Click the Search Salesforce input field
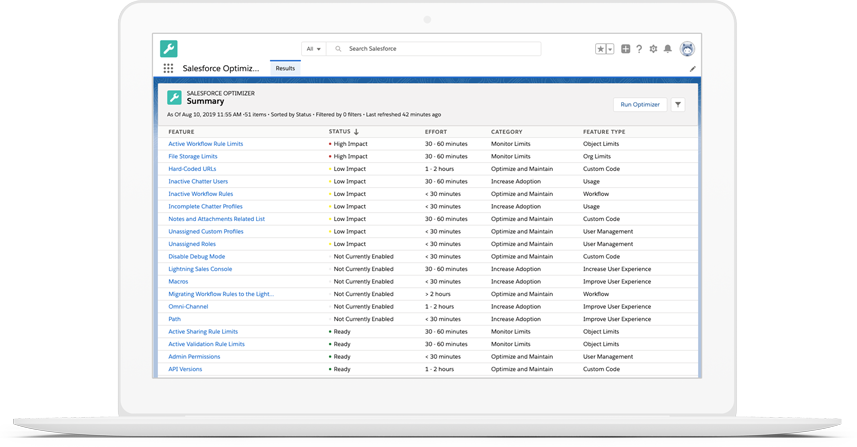 click(433, 49)
